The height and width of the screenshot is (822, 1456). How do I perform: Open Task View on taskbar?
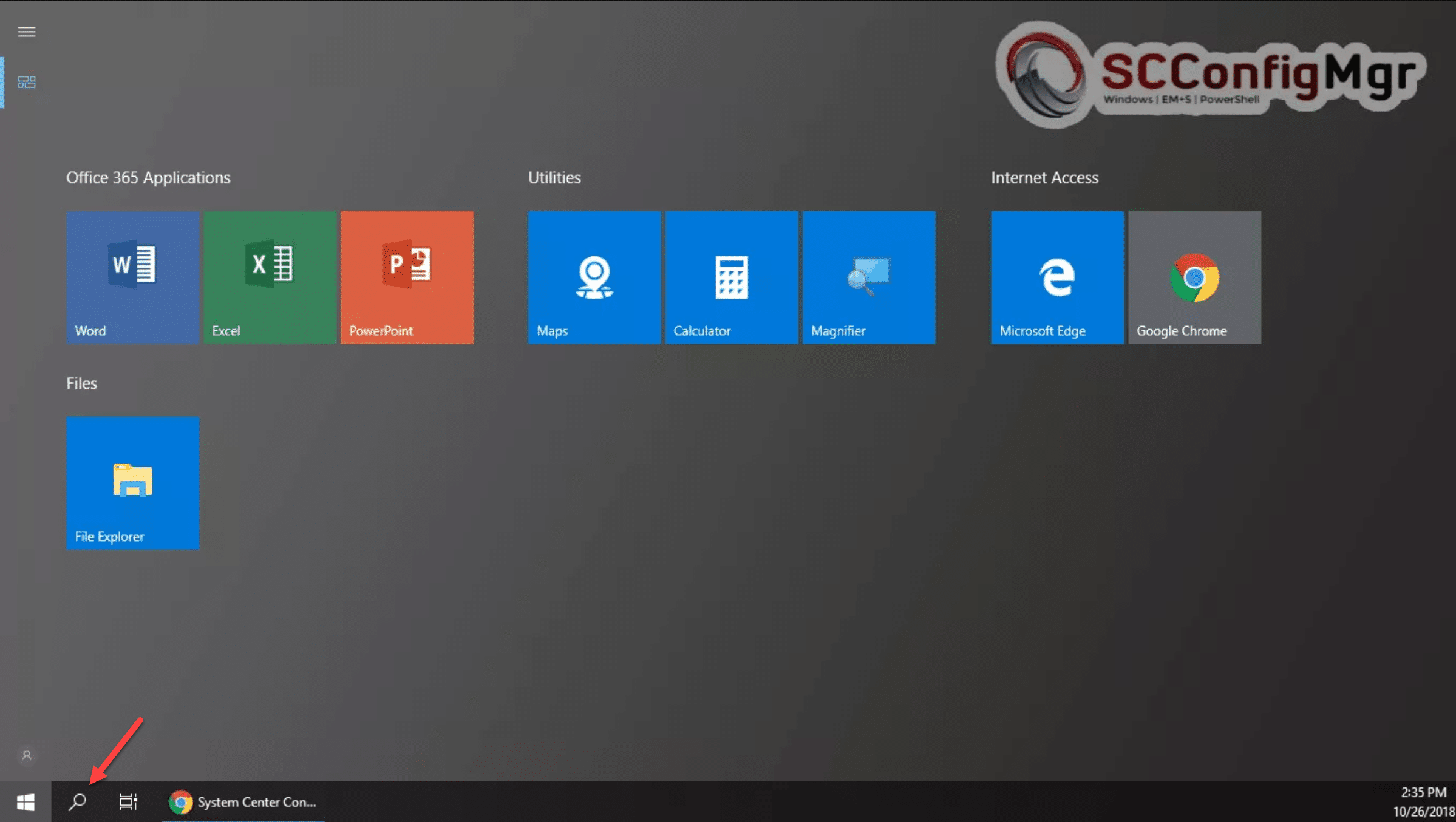126,801
